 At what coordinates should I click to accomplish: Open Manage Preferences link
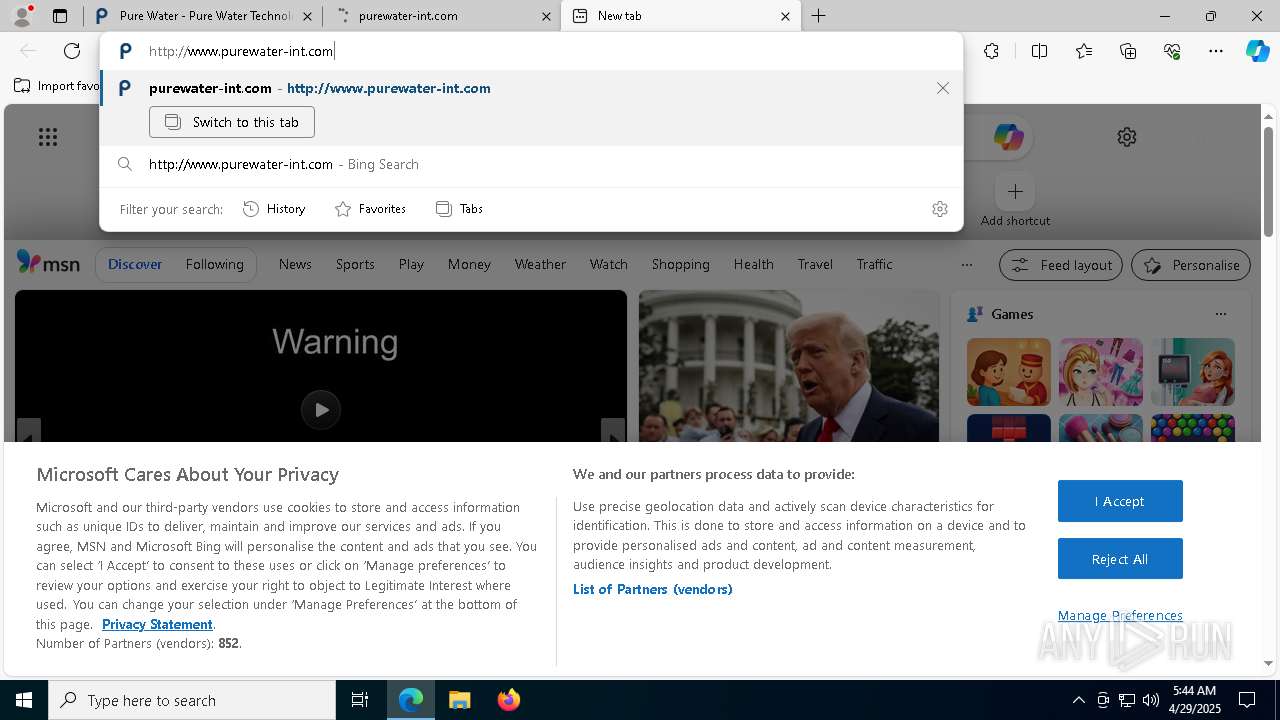(1120, 615)
